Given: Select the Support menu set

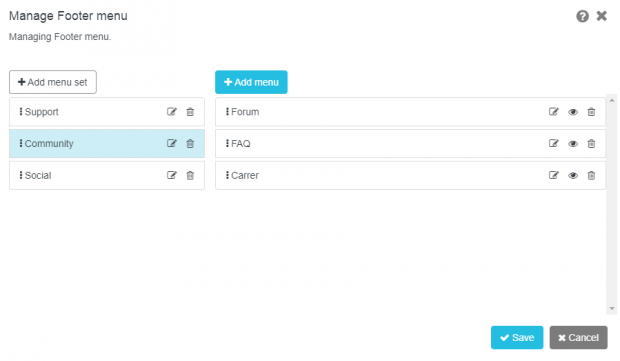Looking at the screenshot, I should click(x=107, y=112).
